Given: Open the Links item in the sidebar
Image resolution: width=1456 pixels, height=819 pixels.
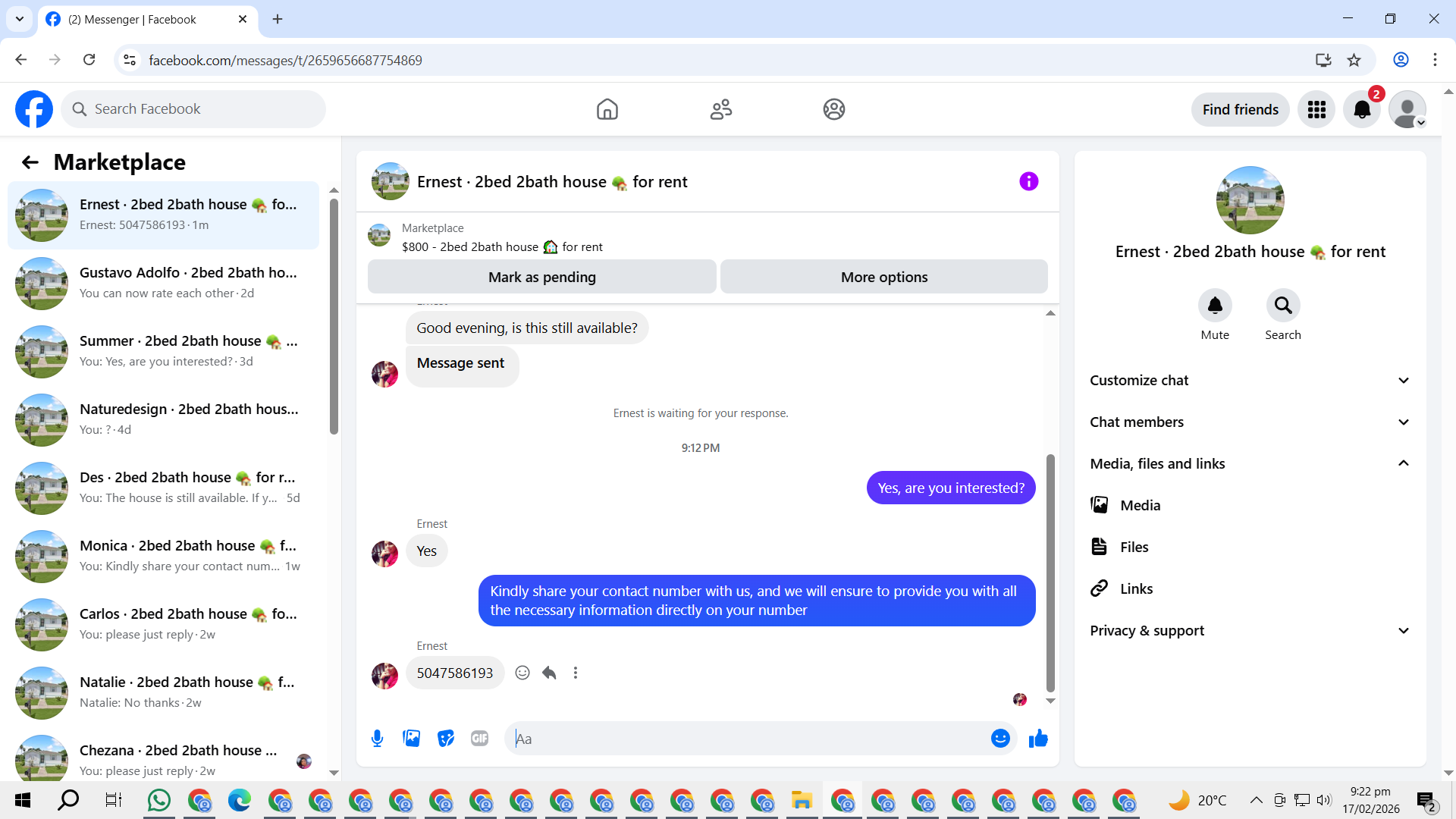Looking at the screenshot, I should point(1135,588).
